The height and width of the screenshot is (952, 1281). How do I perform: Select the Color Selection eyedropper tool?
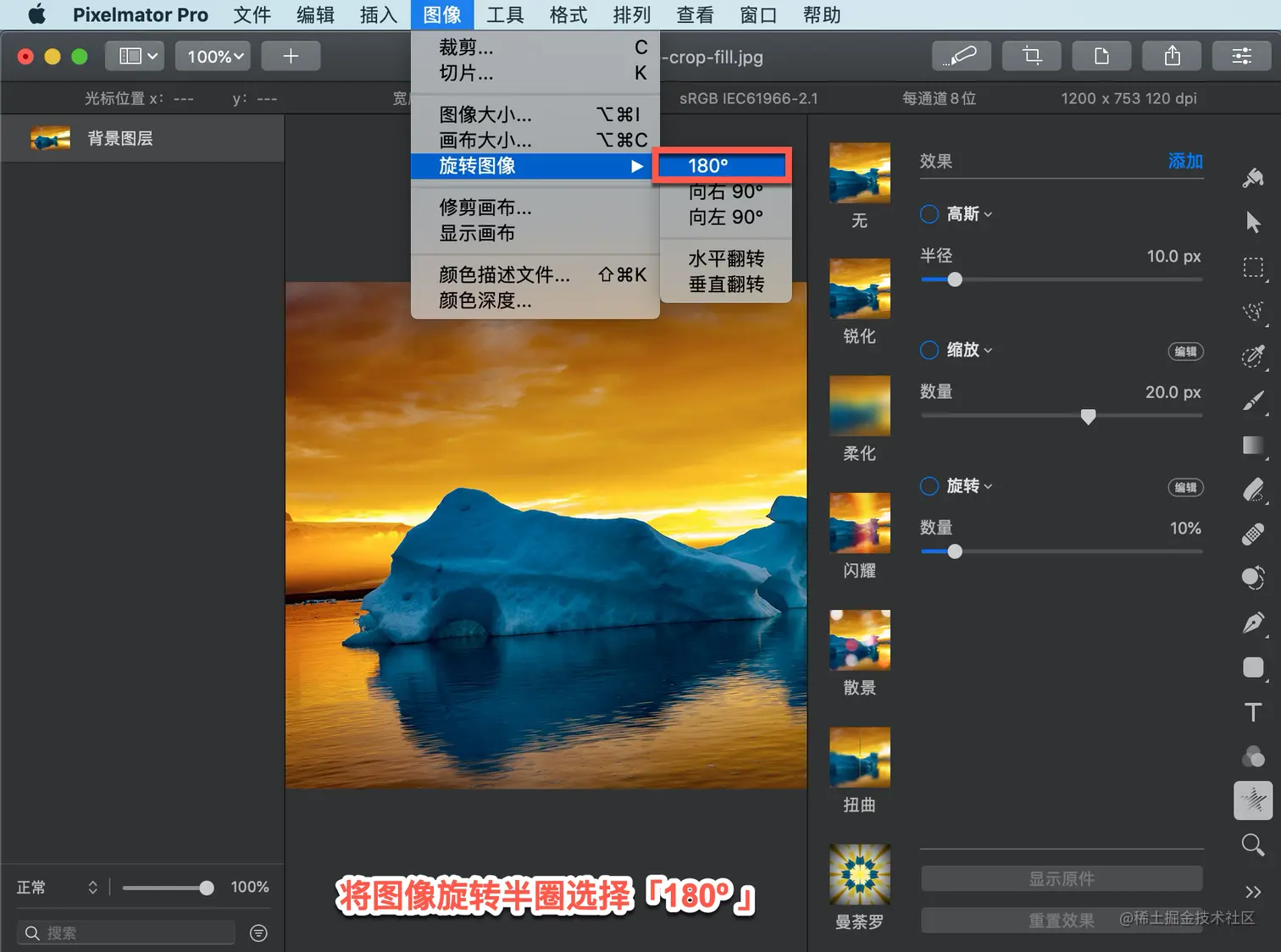tap(1253, 357)
